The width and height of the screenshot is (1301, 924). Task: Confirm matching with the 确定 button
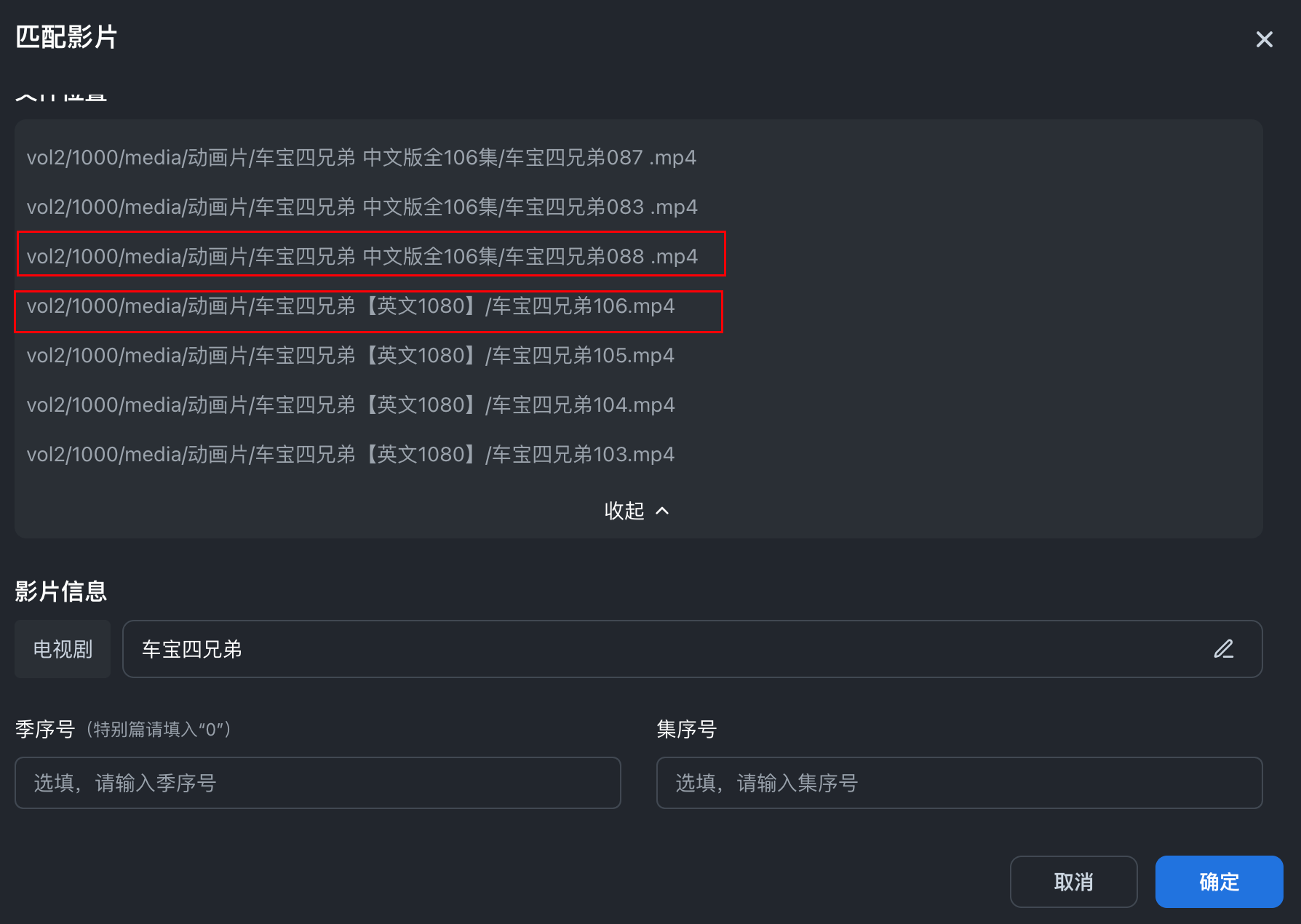click(x=1219, y=882)
